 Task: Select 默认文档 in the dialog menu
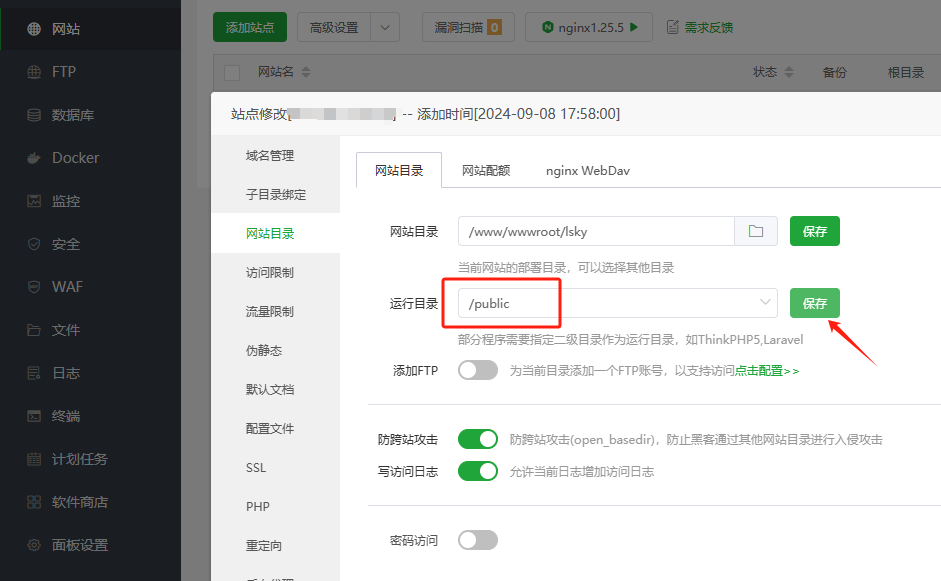point(275,390)
